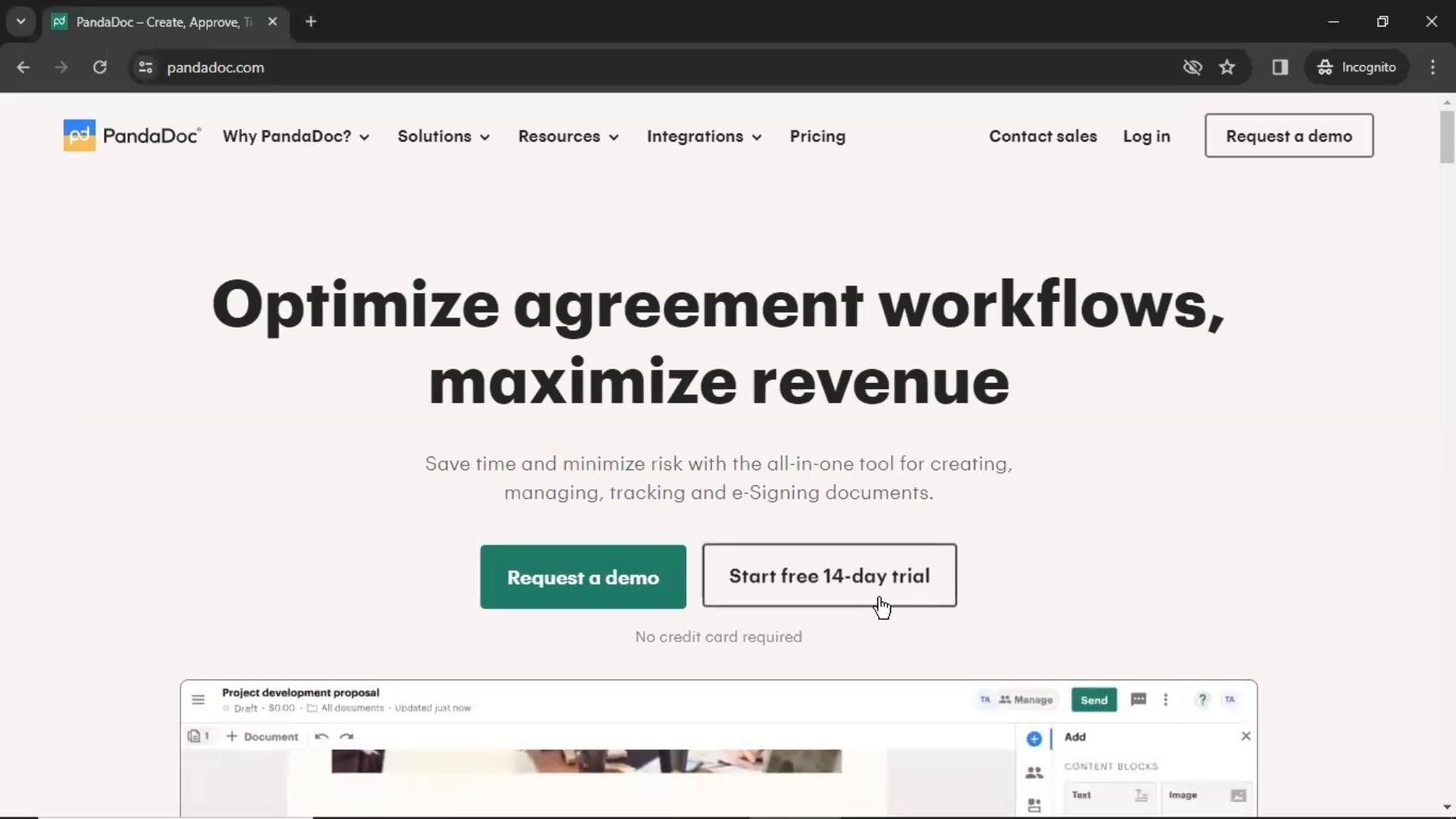Expand the Integrations dropdown
This screenshot has height=819, width=1456.
(x=704, y=136)
